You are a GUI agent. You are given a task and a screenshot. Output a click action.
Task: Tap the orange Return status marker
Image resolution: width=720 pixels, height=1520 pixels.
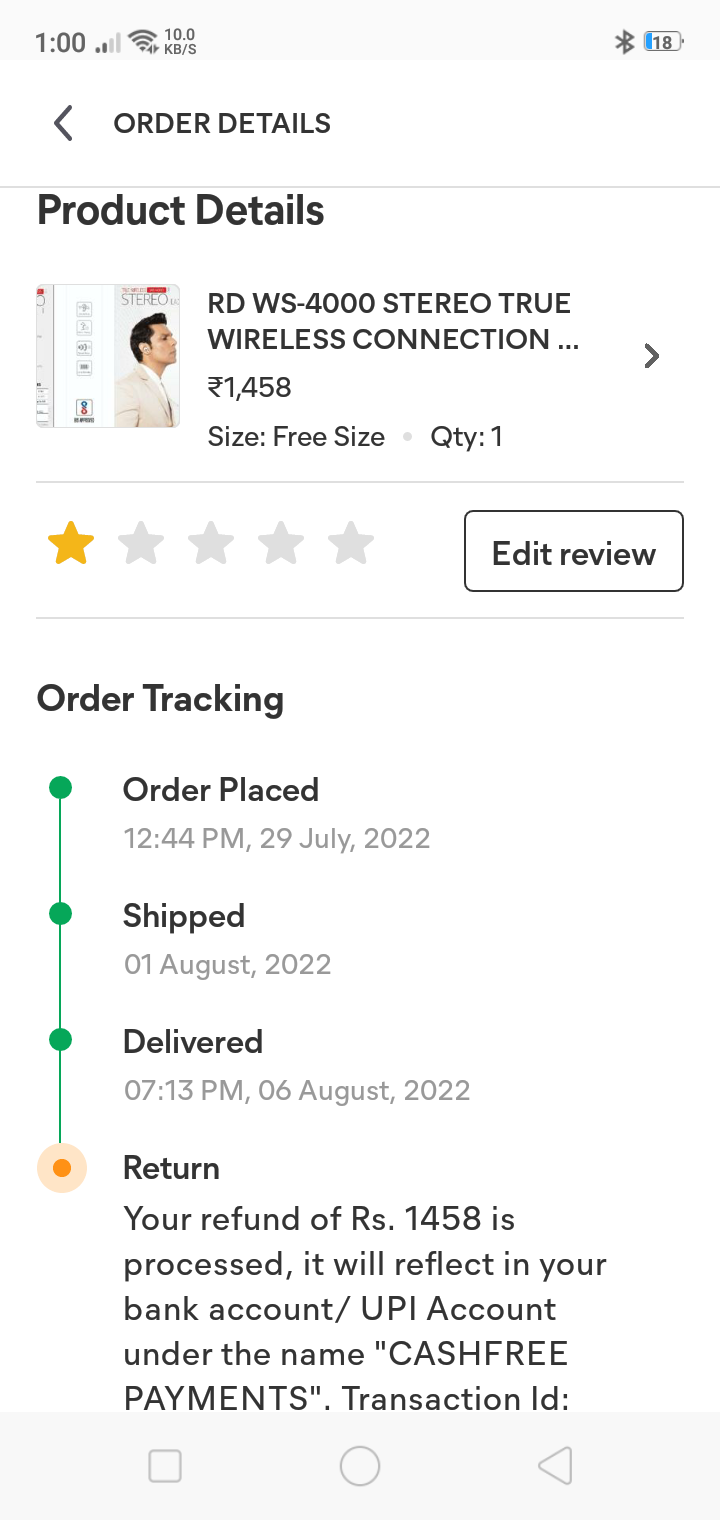pos(62,1168)
